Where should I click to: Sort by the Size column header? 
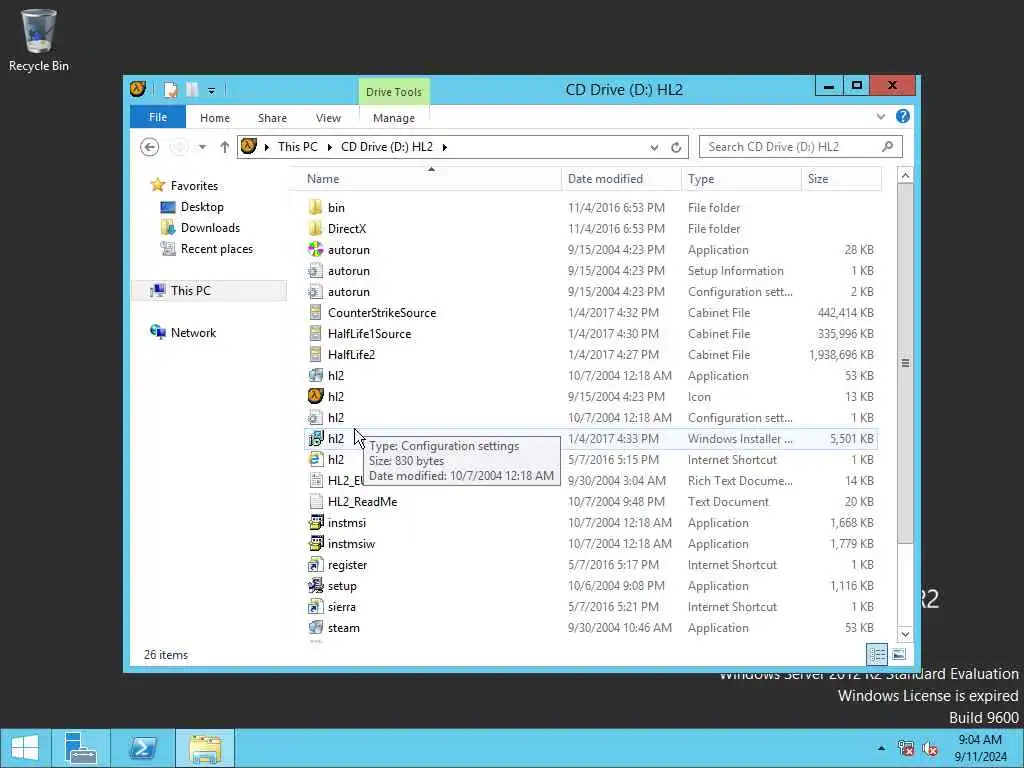pos(841,179)
